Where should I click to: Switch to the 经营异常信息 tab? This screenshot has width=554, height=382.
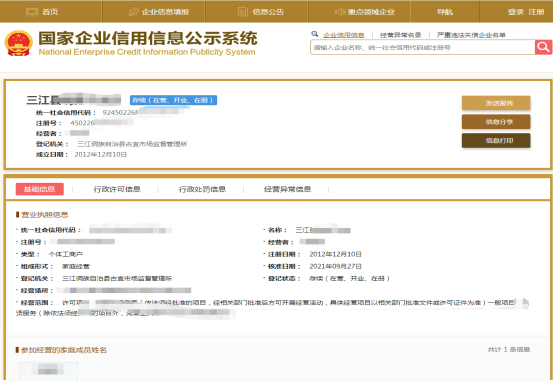[x=288, y=189]
